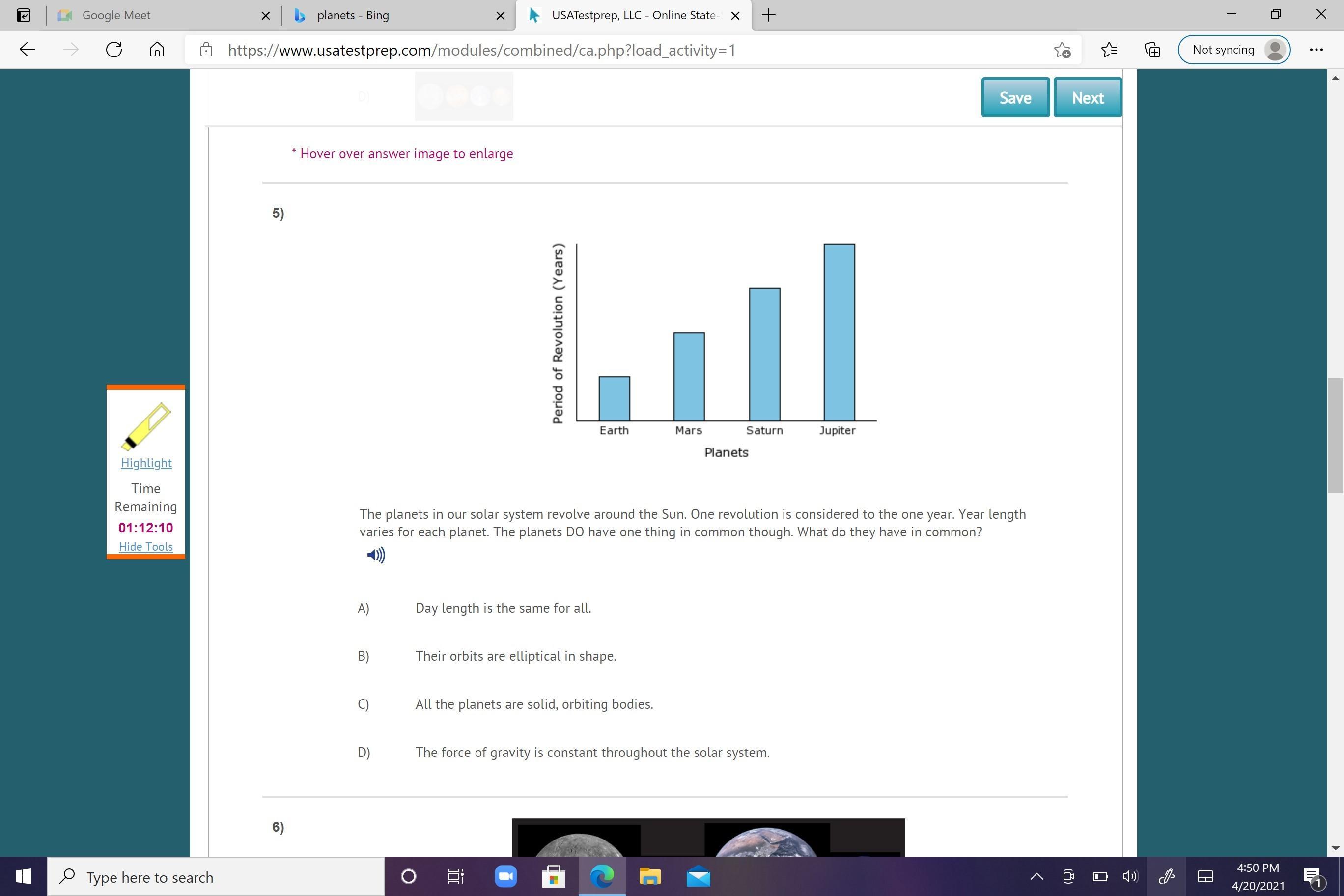Select answer C solid orbiting bodies

click(533, 704)
